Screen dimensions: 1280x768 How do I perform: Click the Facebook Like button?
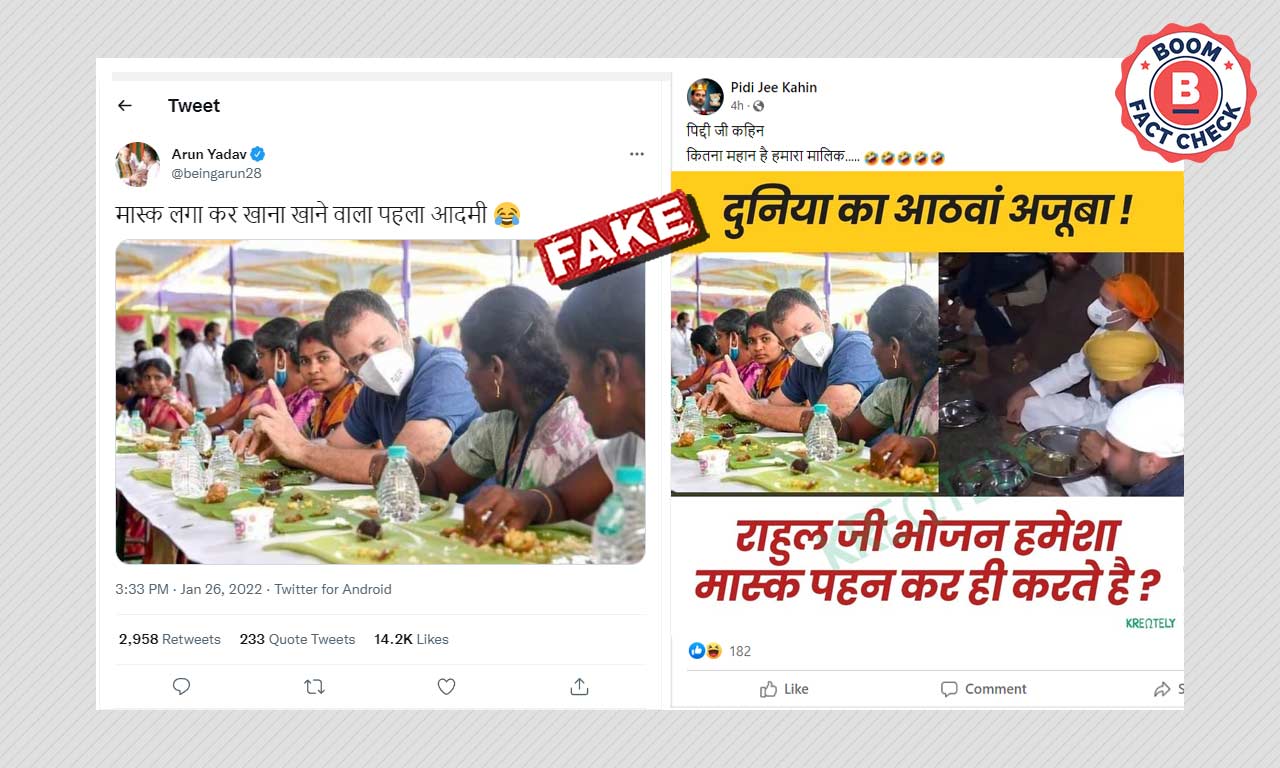(784, 689)
